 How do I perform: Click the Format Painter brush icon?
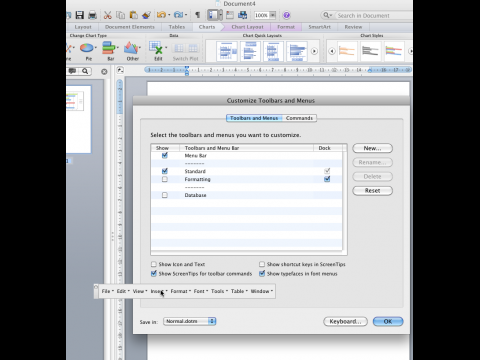(146, 15)
